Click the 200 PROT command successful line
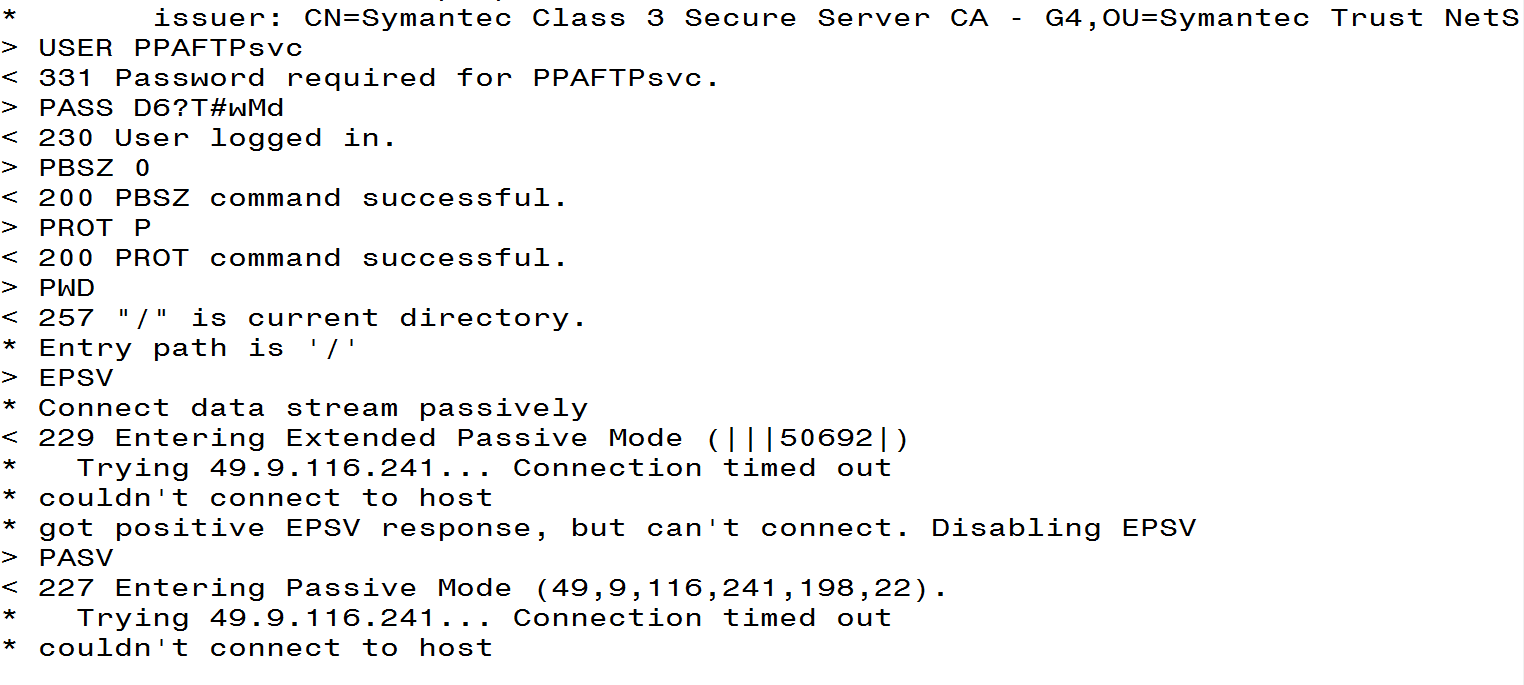Viewport: 1524px width, 685px height. click(285, 258)
